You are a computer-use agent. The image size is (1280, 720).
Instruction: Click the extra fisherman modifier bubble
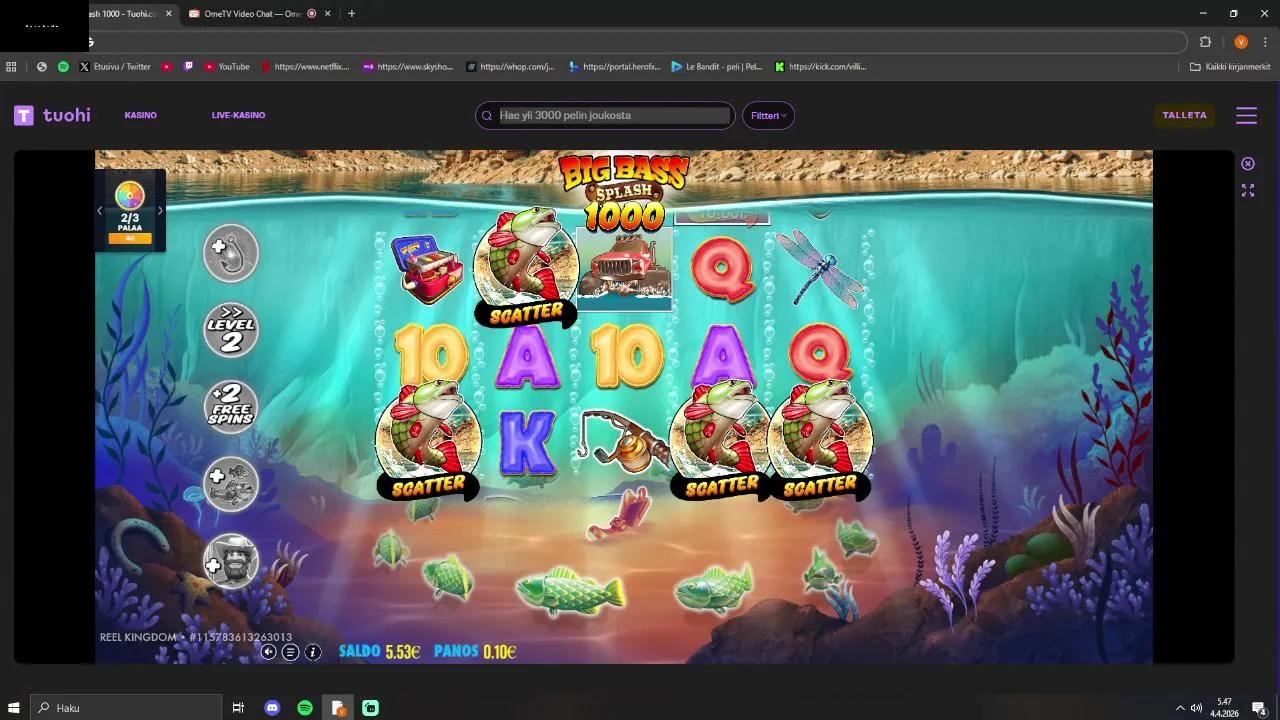231,561
